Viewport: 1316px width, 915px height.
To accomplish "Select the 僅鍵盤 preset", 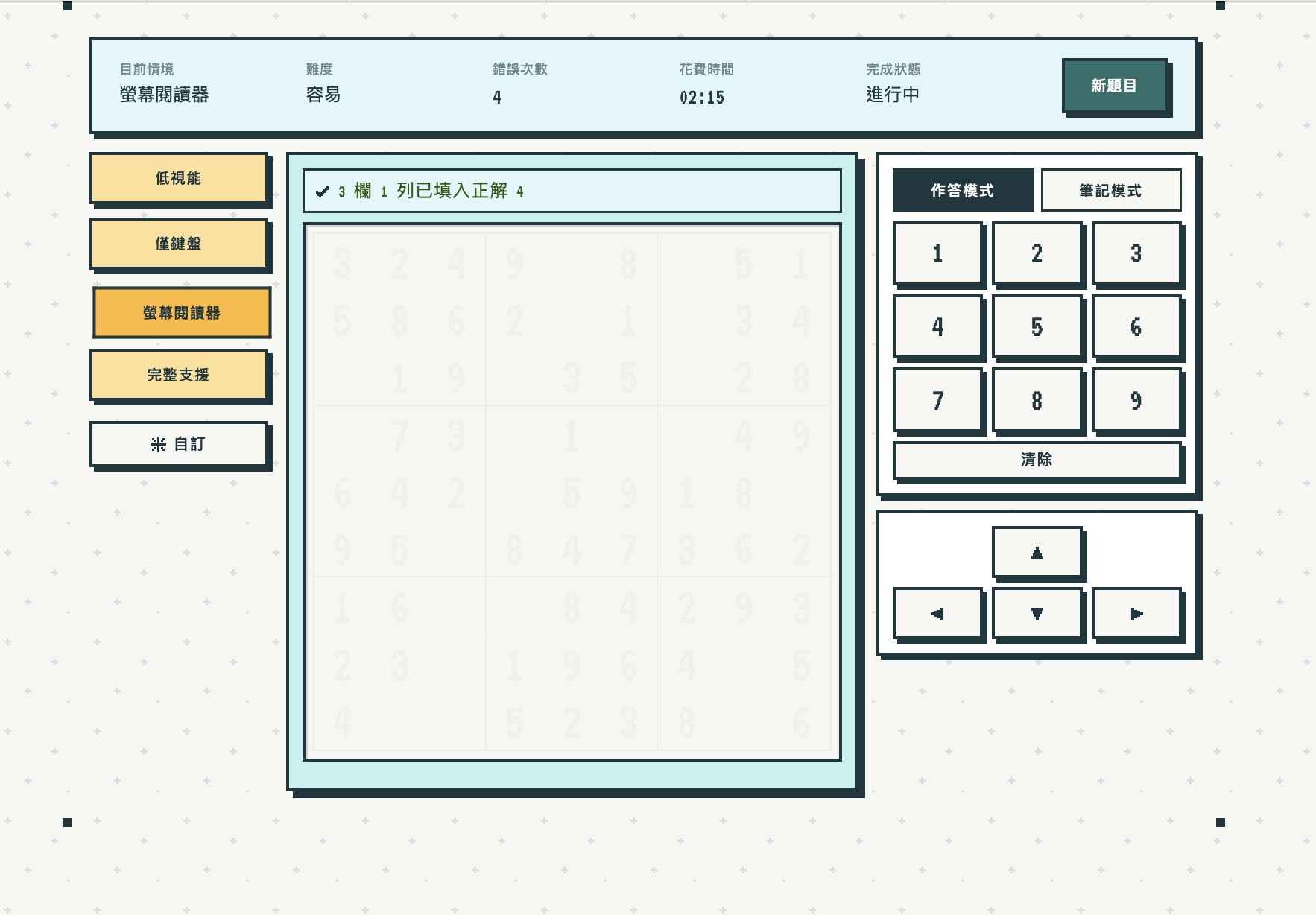I will coord(178,244).
